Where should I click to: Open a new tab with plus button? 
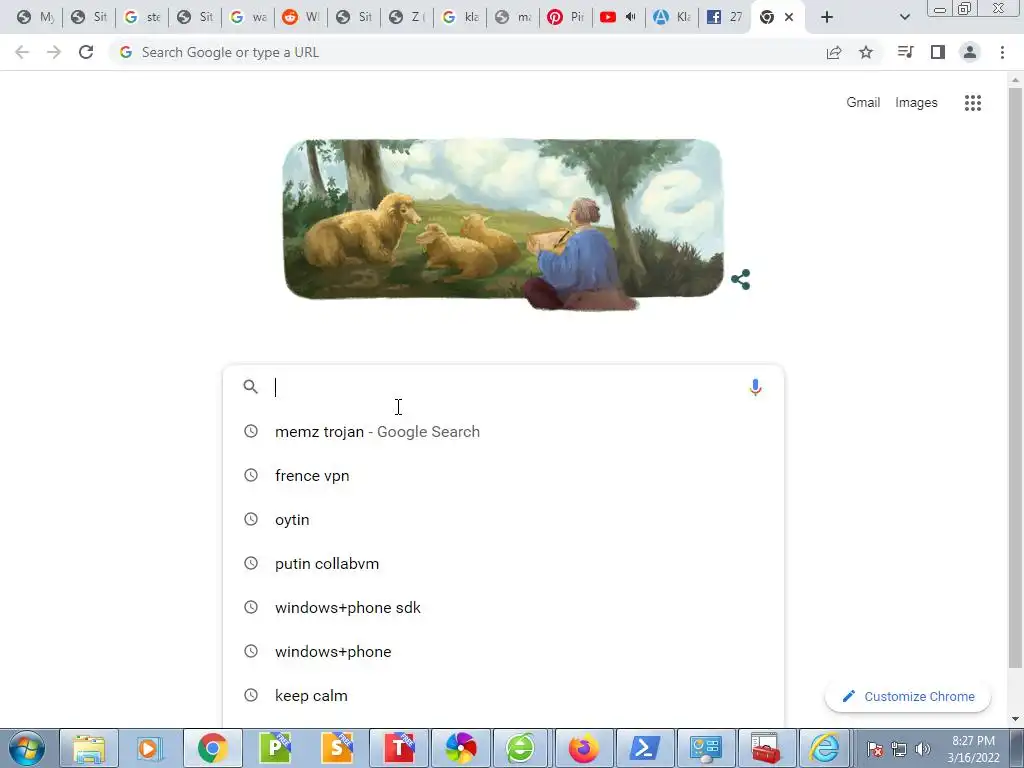click(827, 17)
